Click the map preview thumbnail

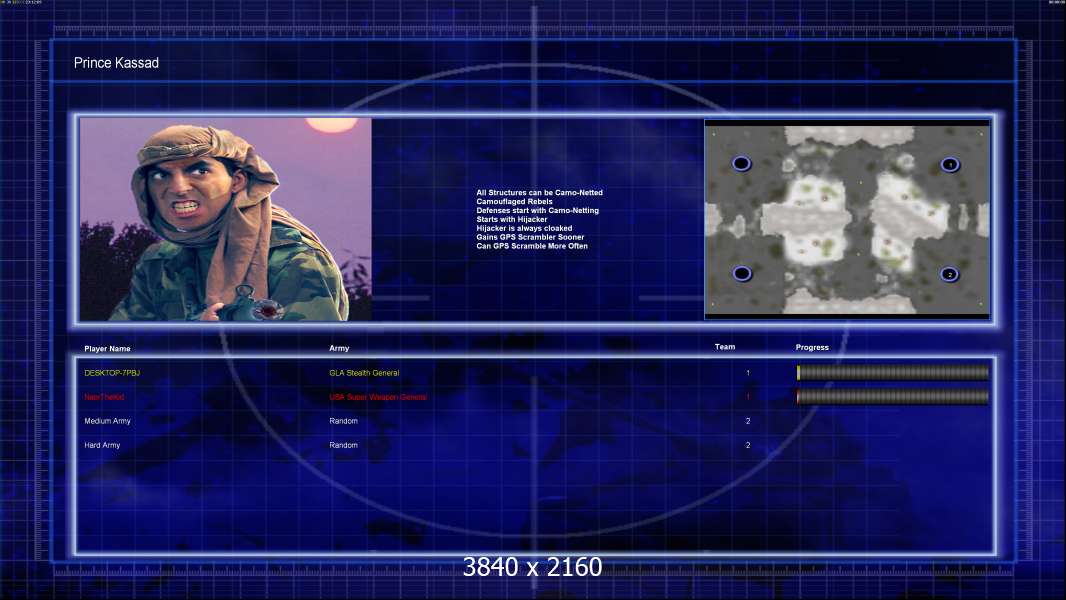coord(847,219)
